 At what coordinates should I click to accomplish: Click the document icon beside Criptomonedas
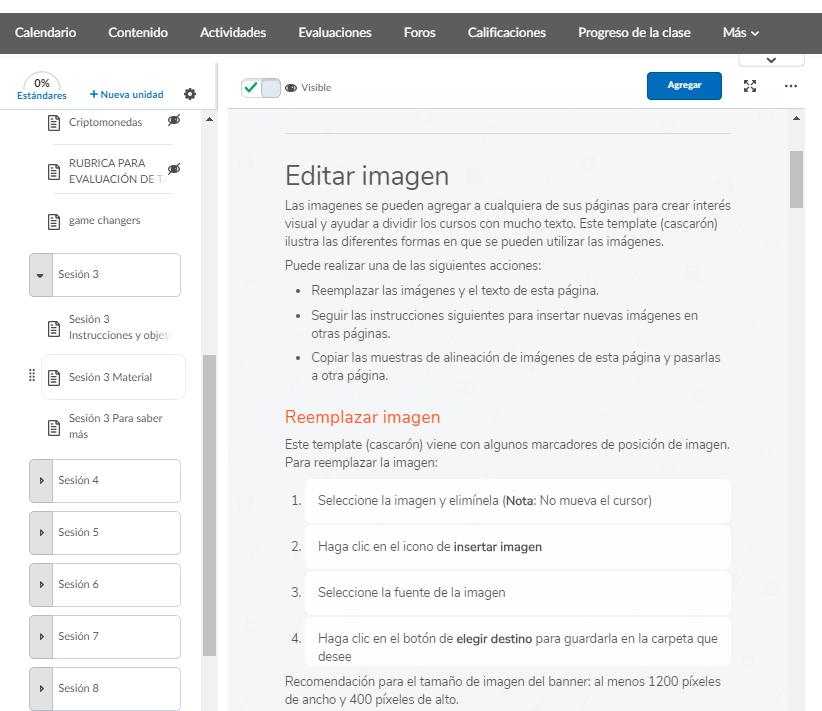pos(55,123)
